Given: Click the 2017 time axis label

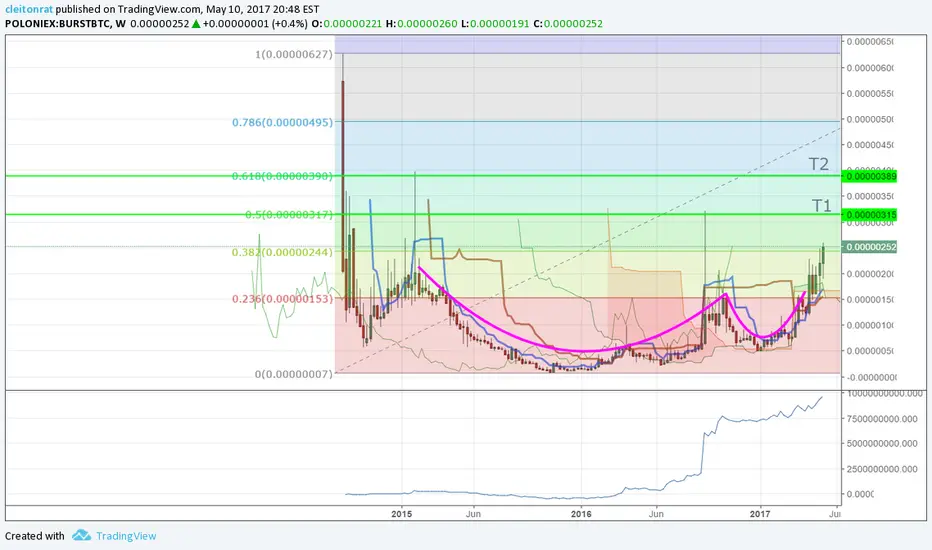Looking at the screenshot, I should [760, 514].
